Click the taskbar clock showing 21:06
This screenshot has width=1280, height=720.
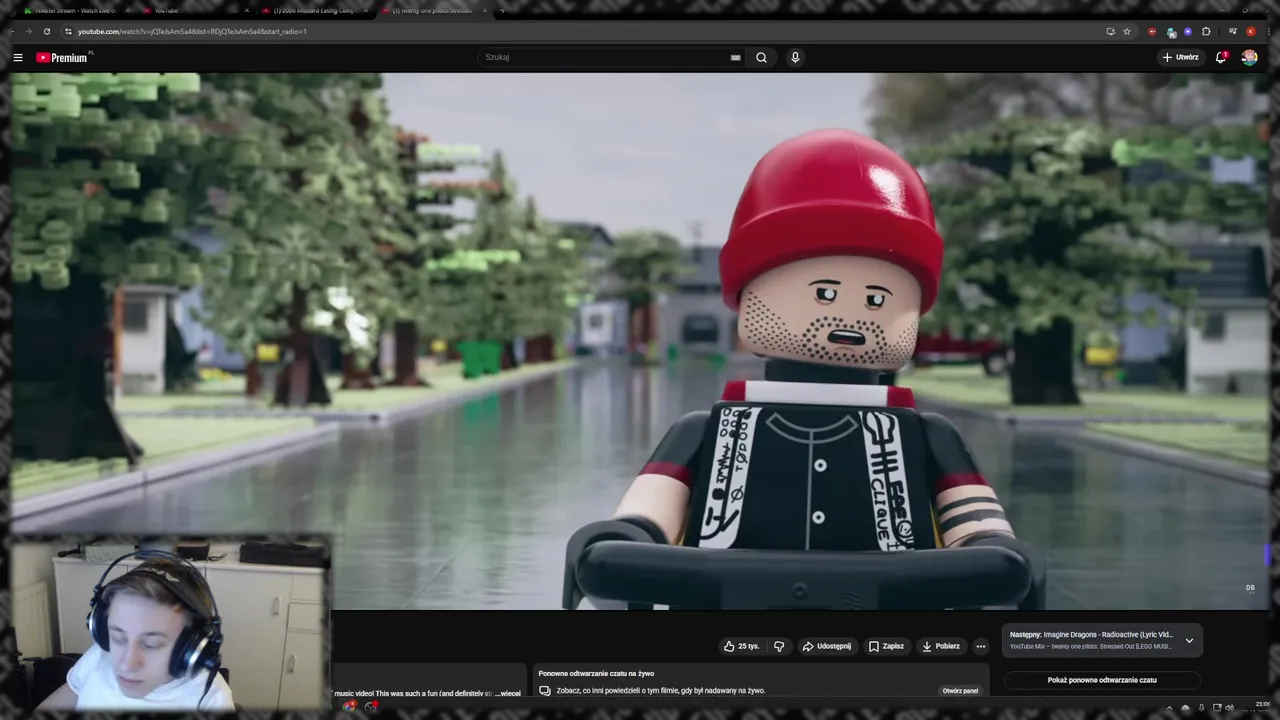coord(1262,705)
